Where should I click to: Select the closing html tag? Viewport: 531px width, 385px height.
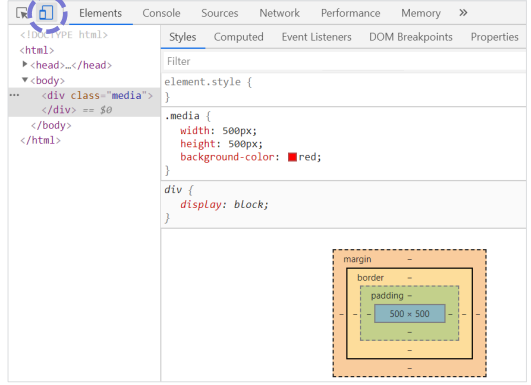coord(41,141)
